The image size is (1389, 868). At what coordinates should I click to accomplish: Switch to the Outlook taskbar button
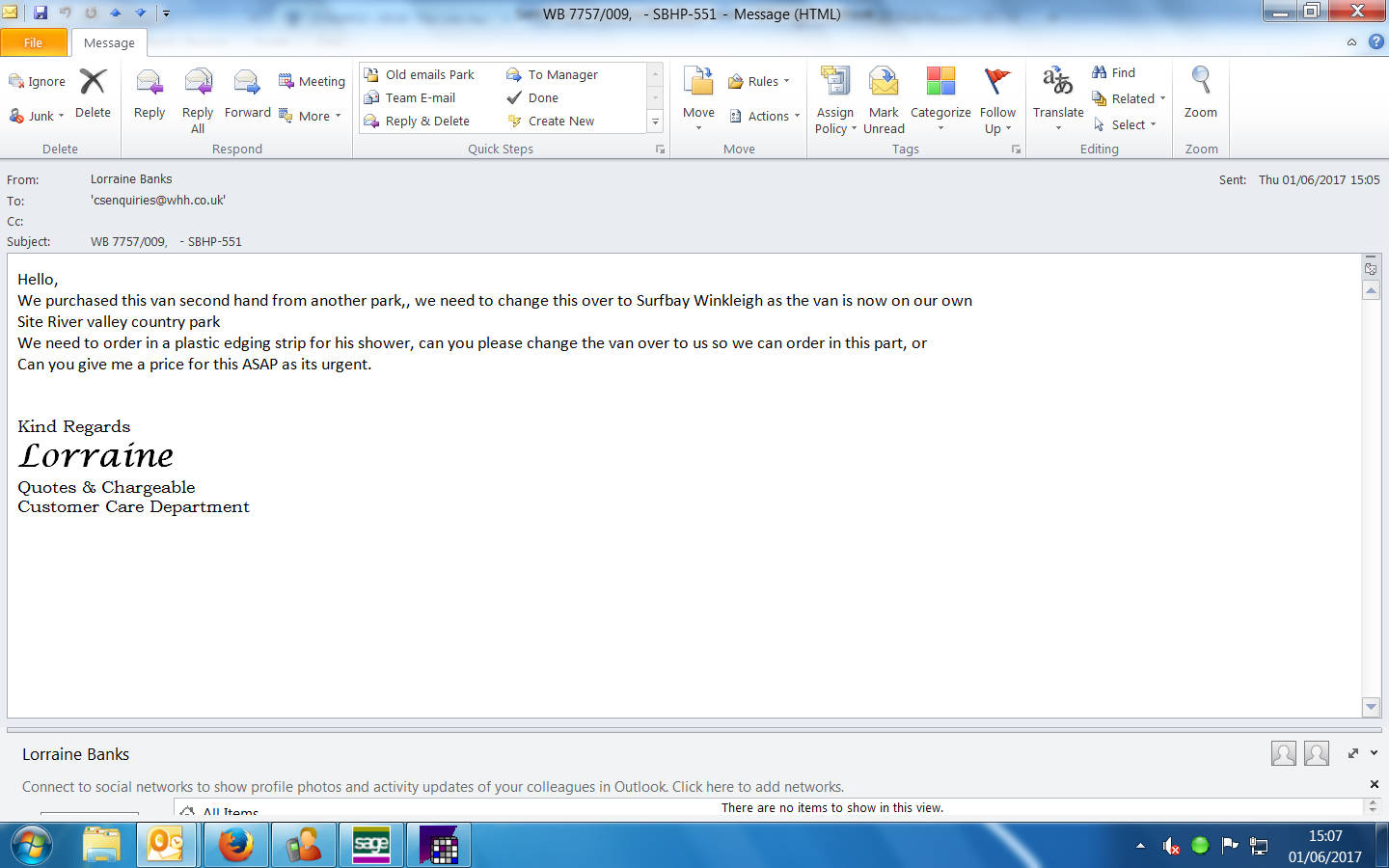click(166, 846)
